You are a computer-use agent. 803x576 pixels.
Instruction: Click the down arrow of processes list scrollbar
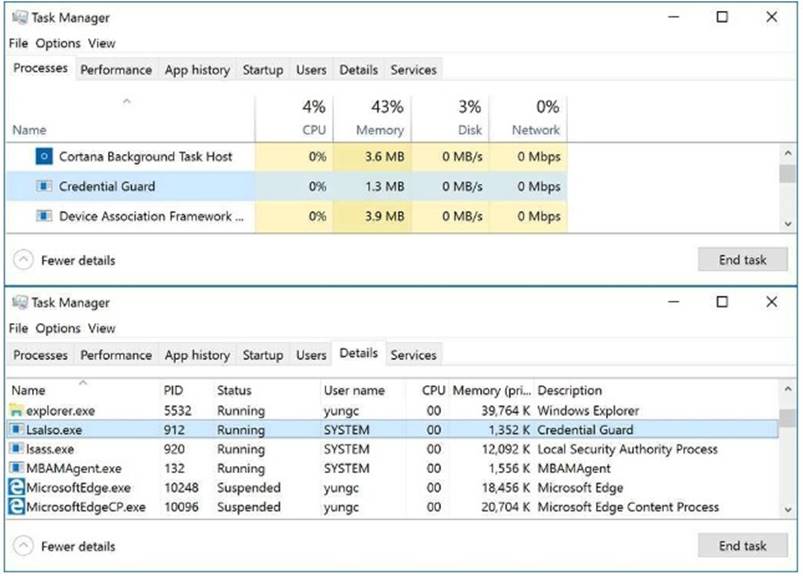pos(788,224)
